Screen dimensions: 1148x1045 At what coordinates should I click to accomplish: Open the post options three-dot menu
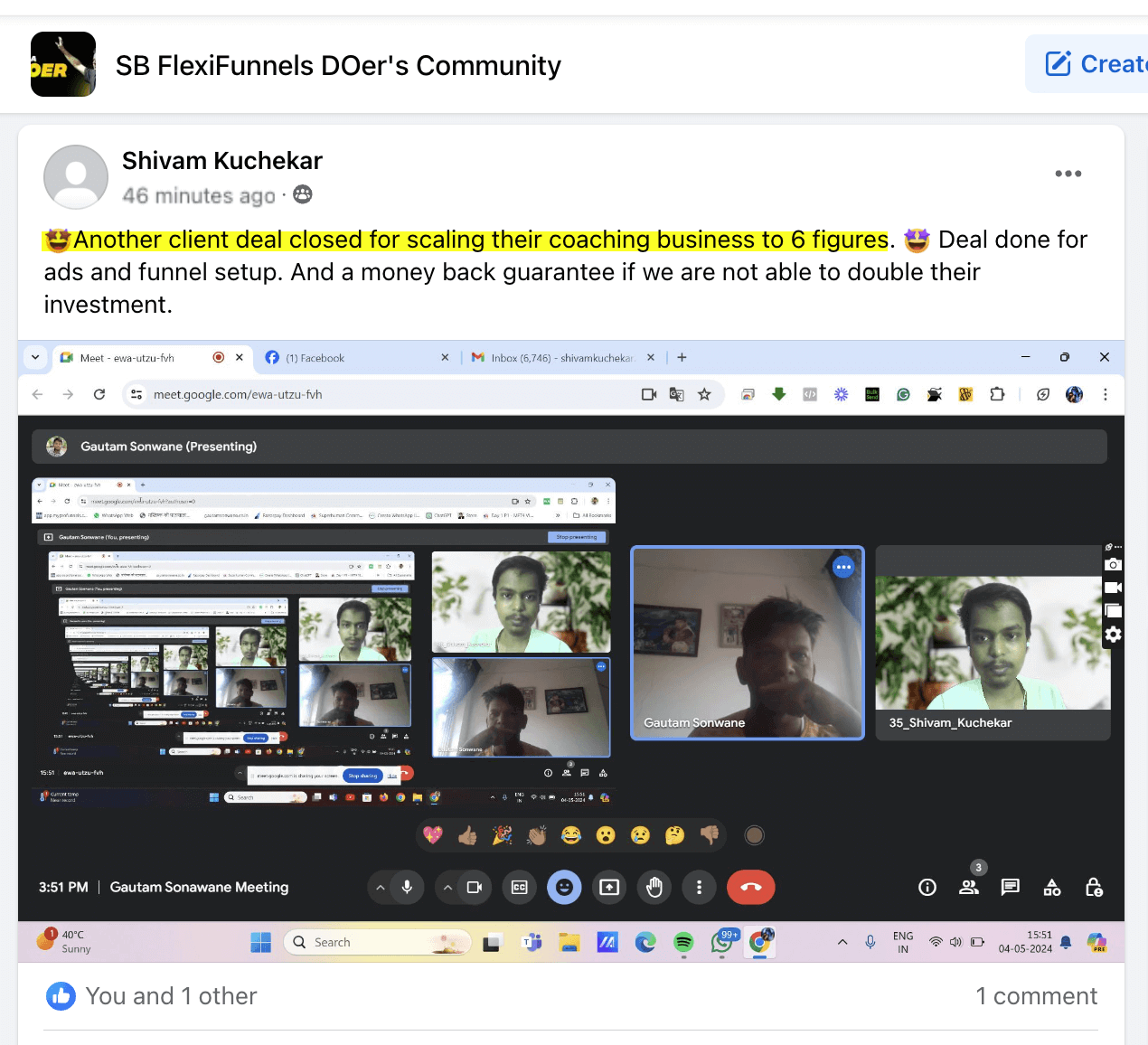[1068, 174]
